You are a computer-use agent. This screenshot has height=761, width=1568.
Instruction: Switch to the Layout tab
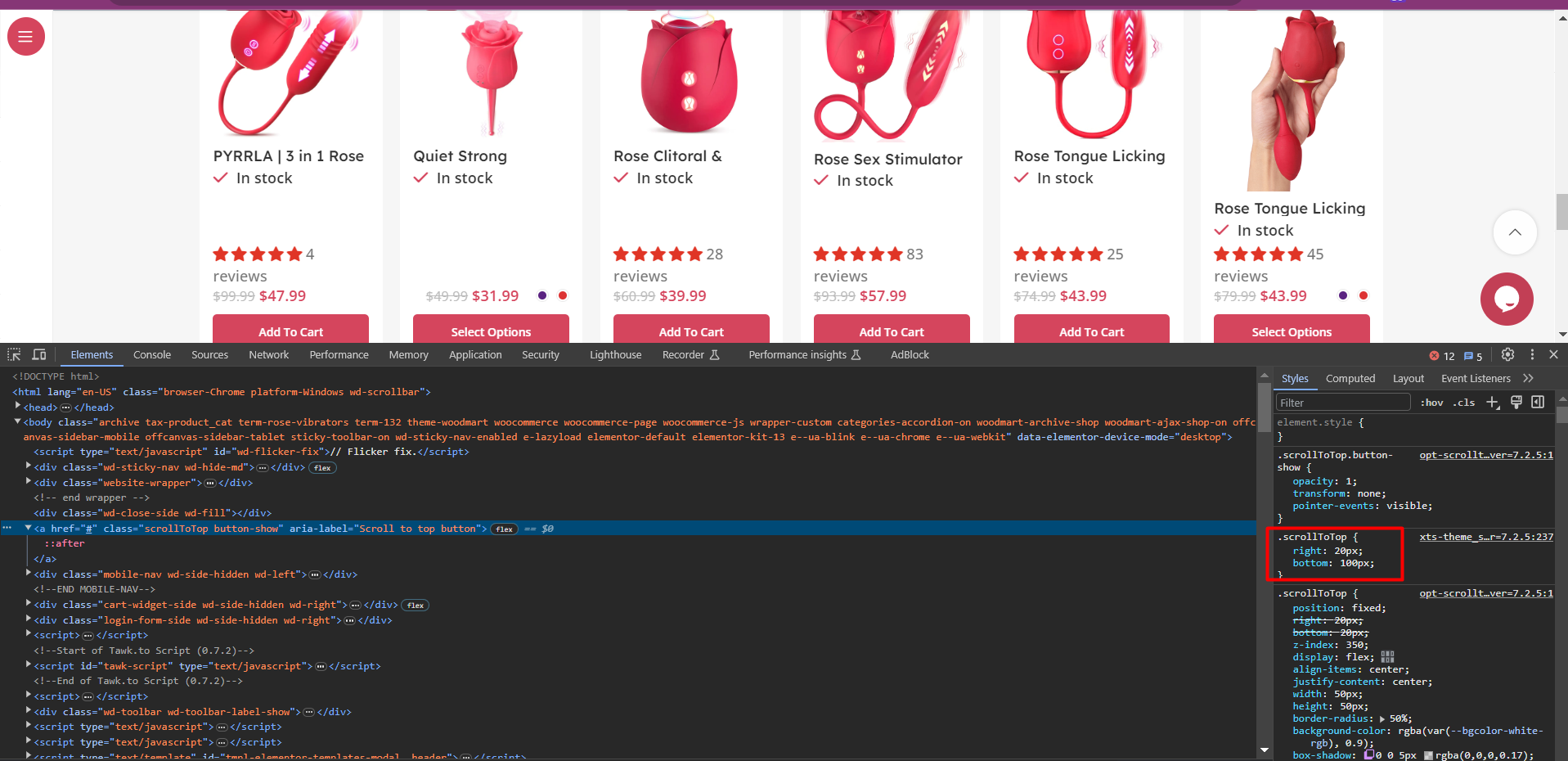pyautogui.click(x=1408, y=378)
